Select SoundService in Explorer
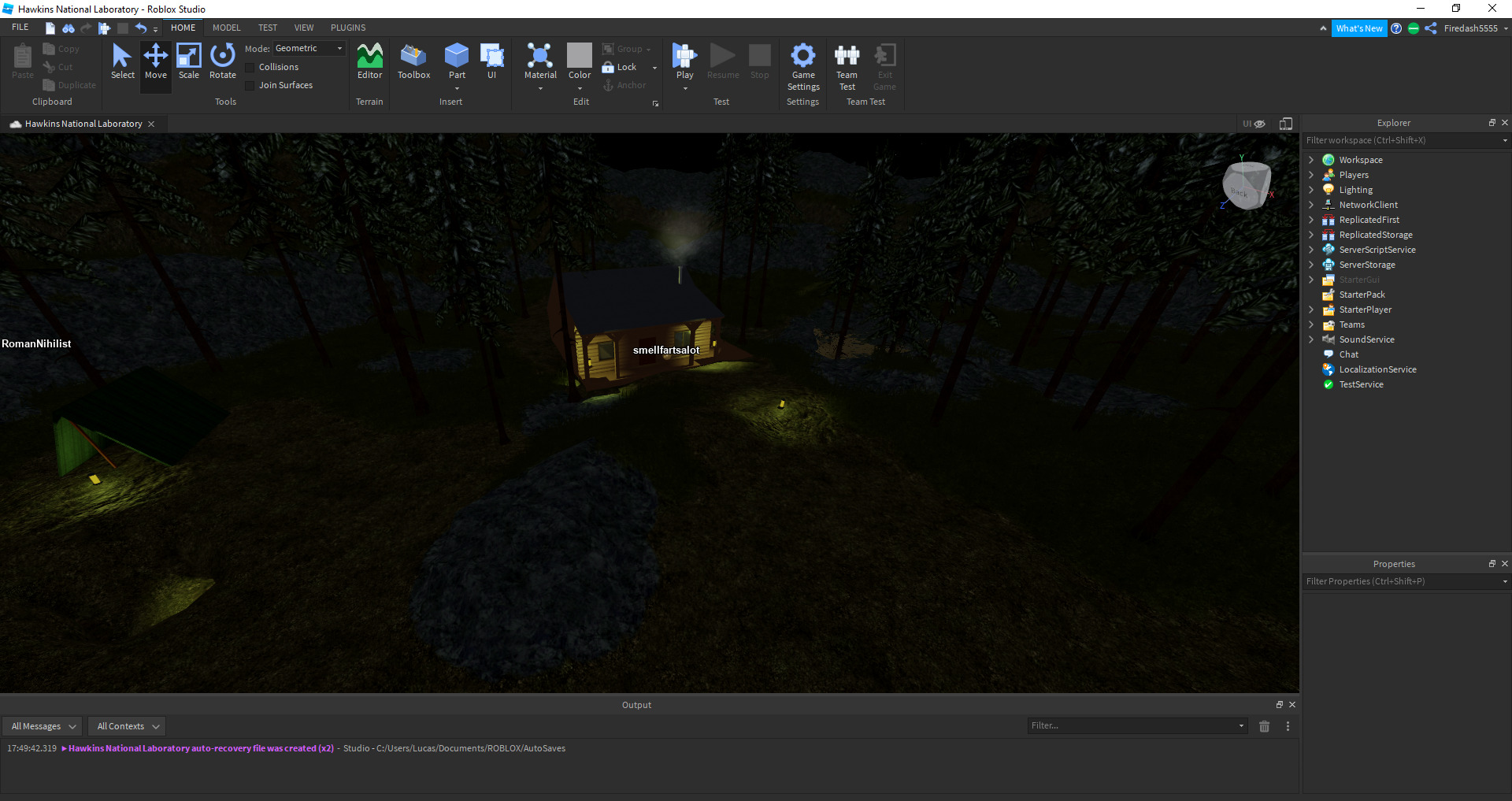Viewport: 1512px width, 801px height. click(1366, 339)
